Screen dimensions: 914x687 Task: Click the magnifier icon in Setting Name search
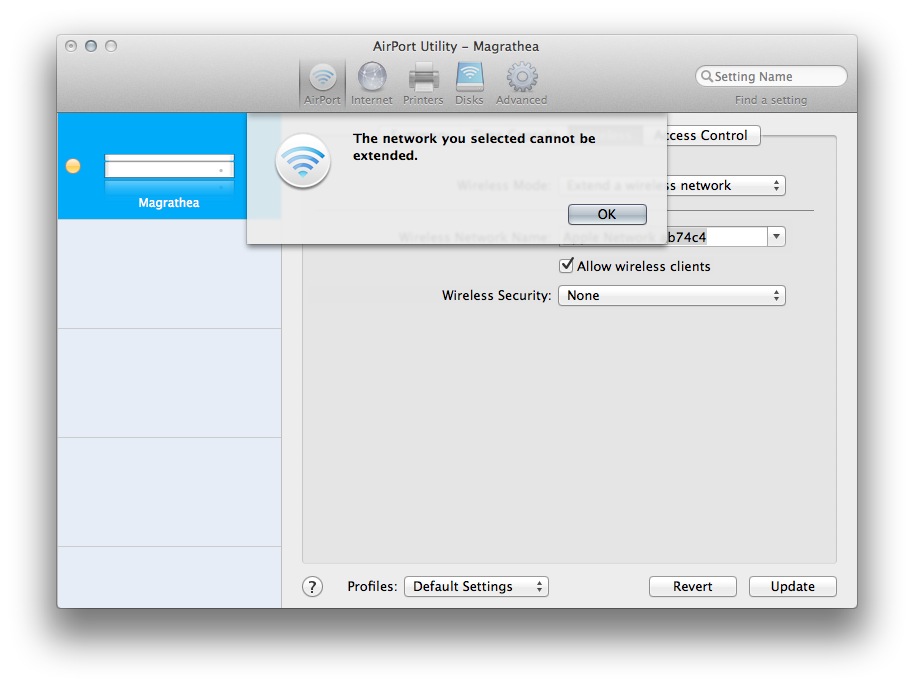coord(706,76)
